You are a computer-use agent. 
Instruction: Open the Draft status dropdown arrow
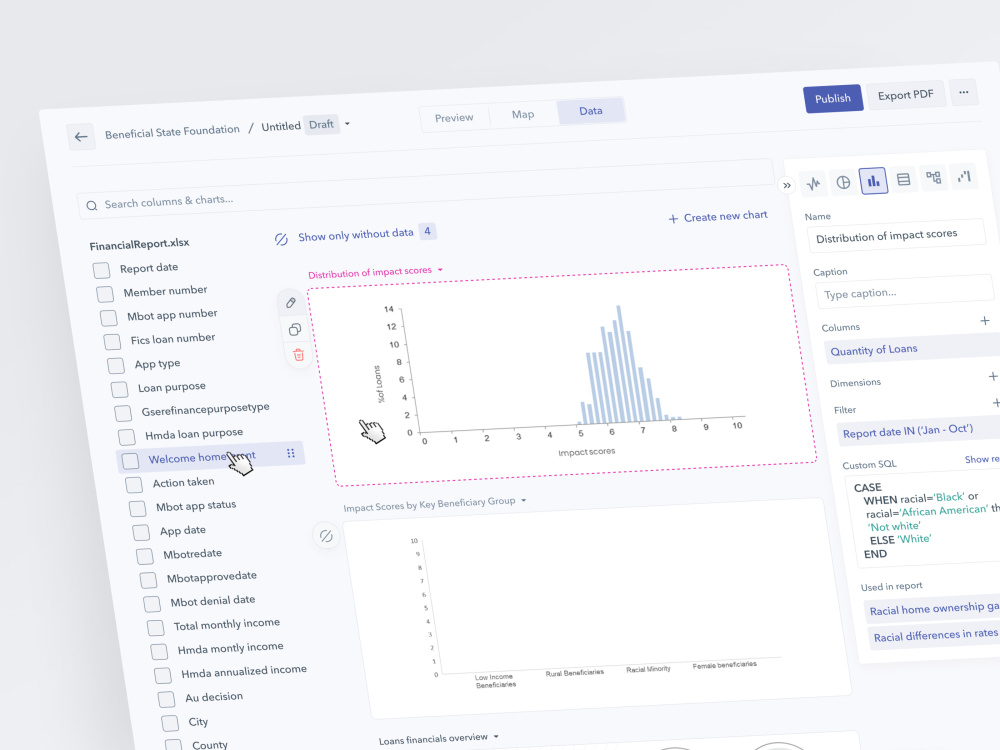click(x=347, y=124)
